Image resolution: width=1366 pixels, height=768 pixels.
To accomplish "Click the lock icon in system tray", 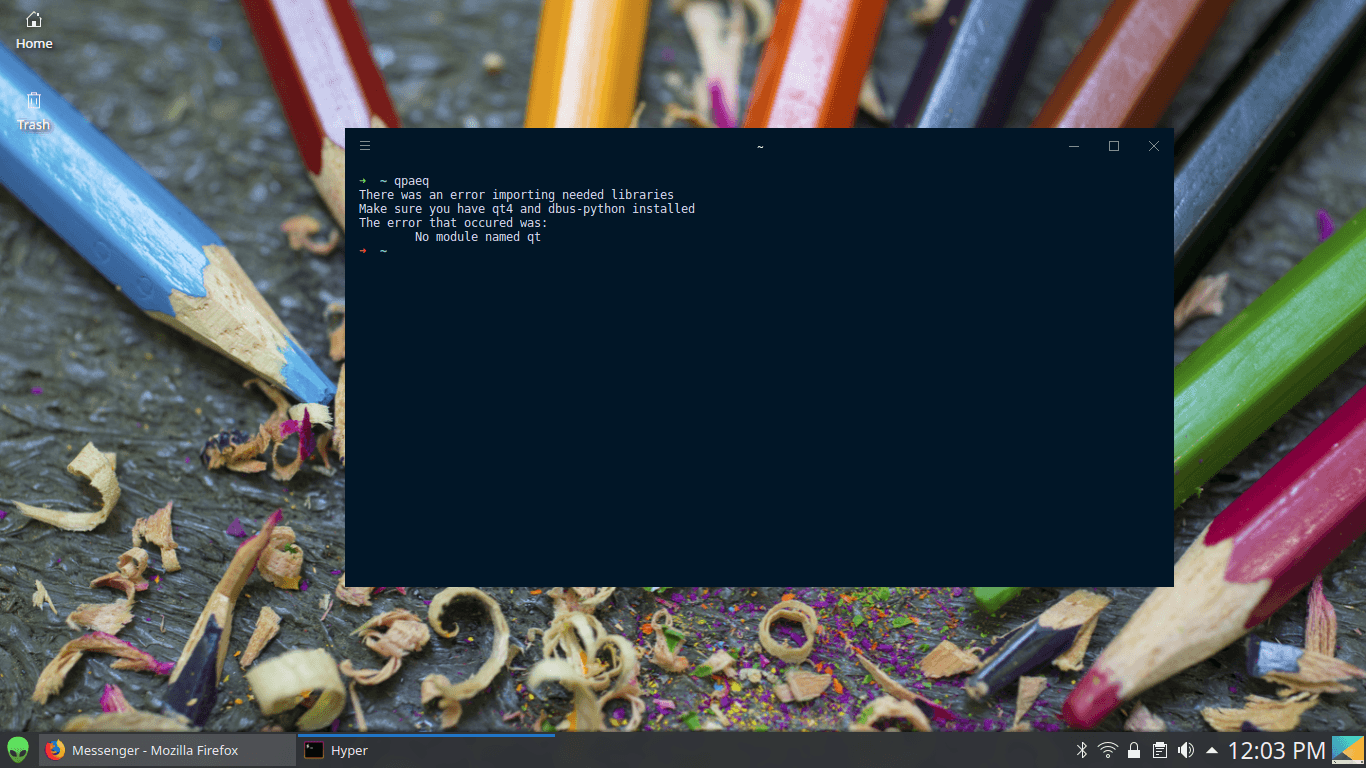I will [1134, 750].
